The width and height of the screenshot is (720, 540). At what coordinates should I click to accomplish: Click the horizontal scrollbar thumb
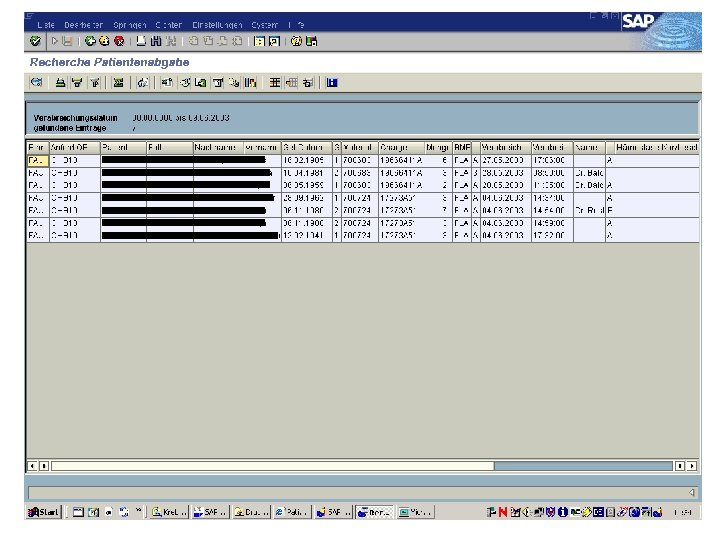pos(272,466)
